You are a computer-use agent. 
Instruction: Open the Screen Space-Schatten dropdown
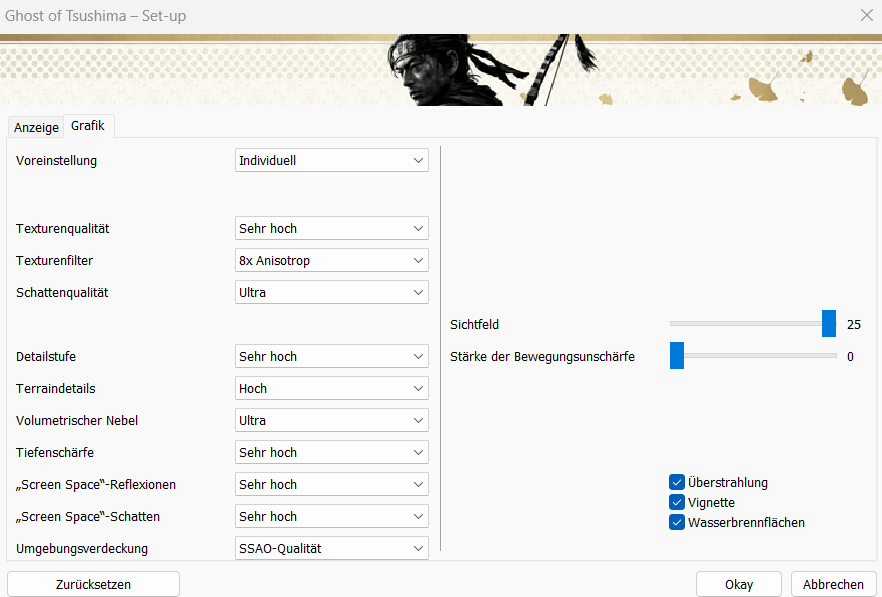click(331, 517)
